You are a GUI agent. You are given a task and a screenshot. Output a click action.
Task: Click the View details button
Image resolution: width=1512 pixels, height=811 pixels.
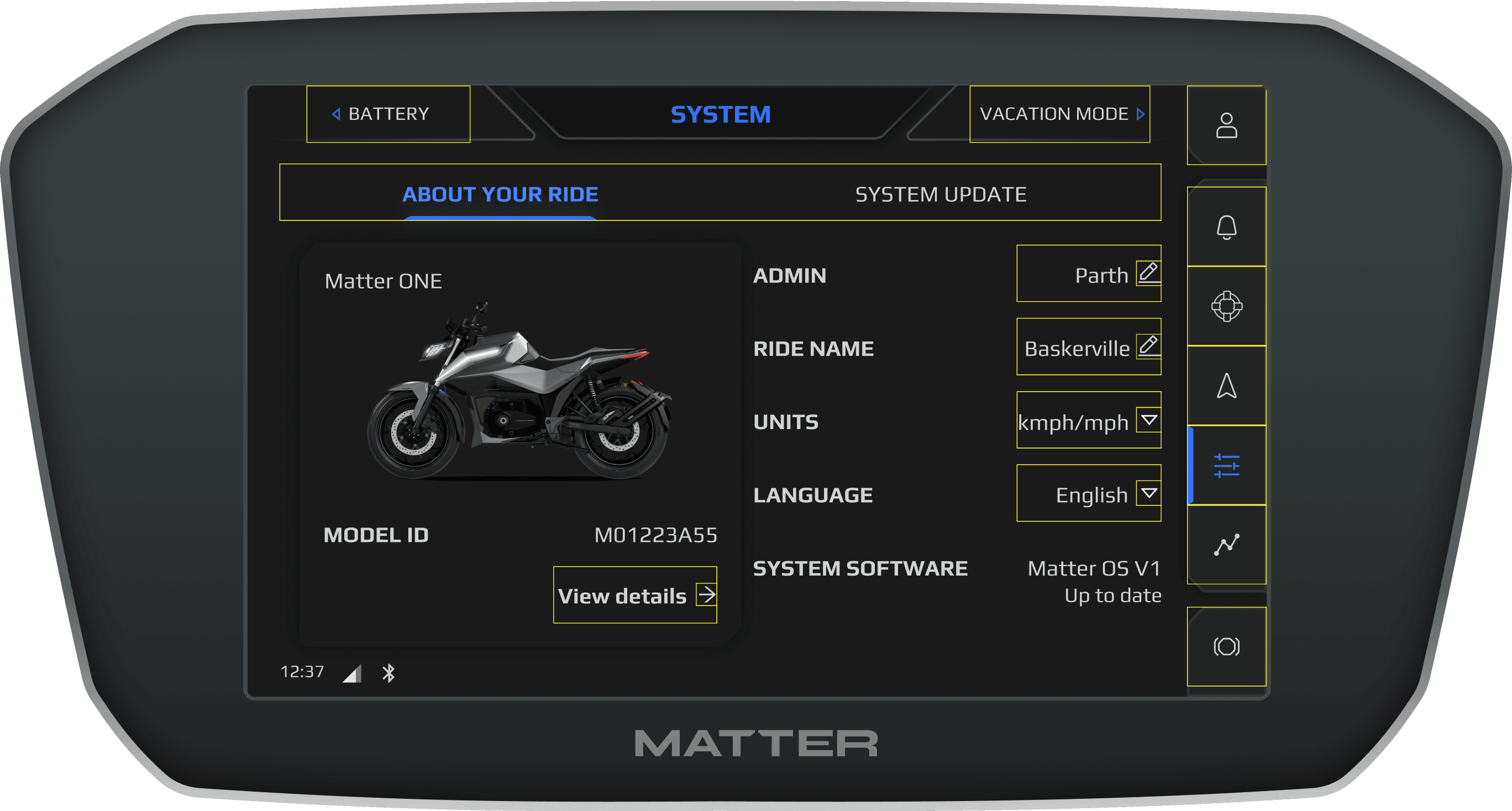coord(635,595)
